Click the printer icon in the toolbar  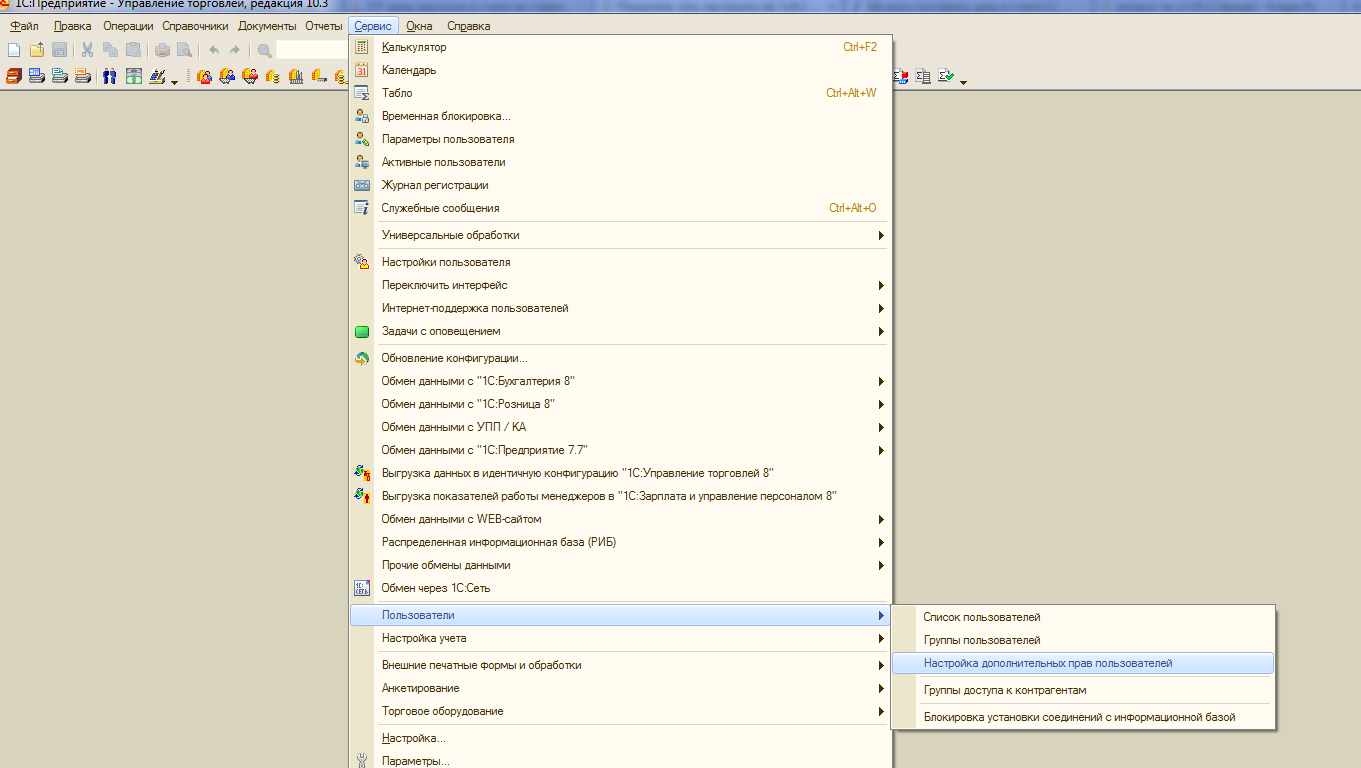pos(162,50)
